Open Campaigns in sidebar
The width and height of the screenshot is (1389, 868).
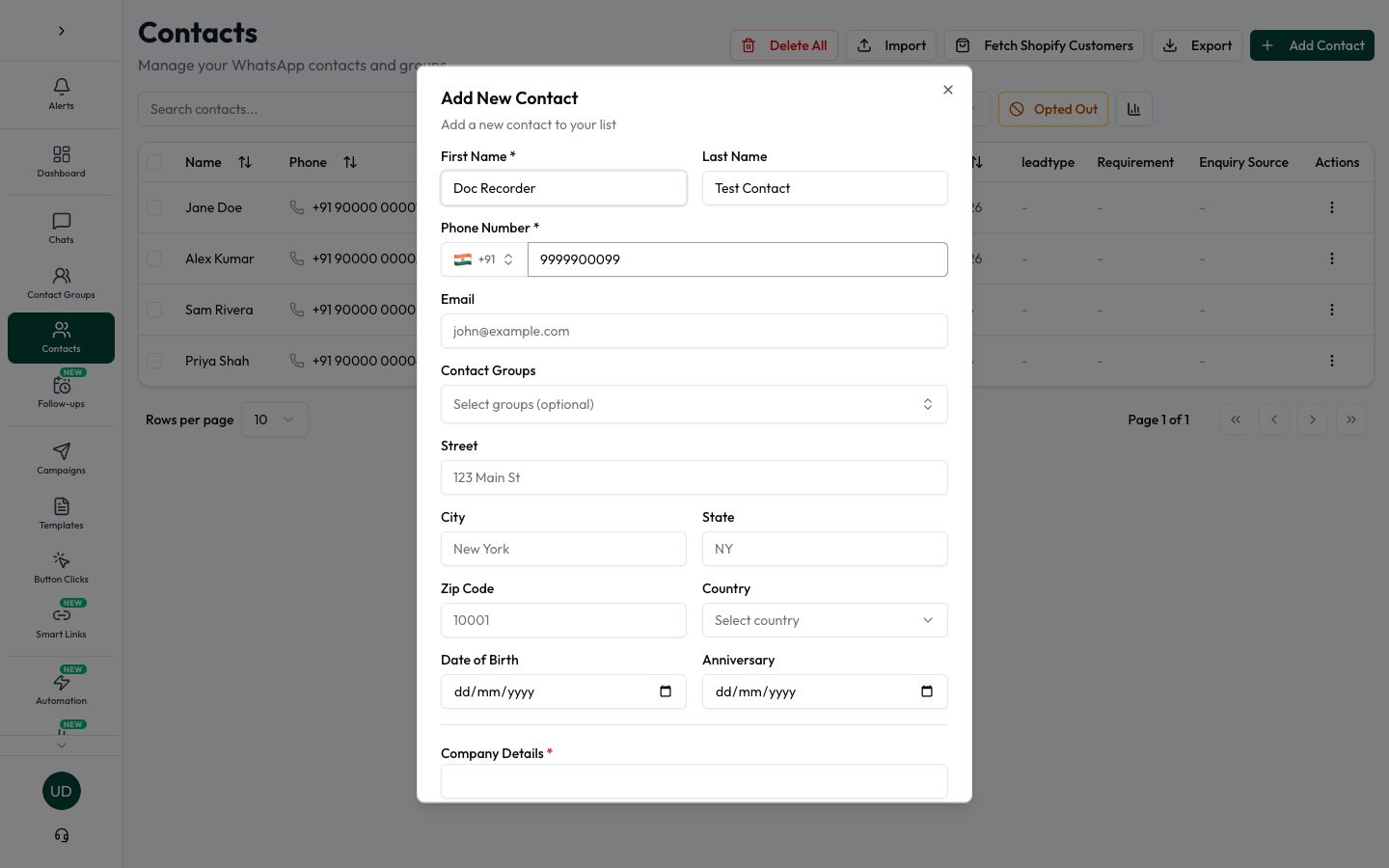click(61, 458)
